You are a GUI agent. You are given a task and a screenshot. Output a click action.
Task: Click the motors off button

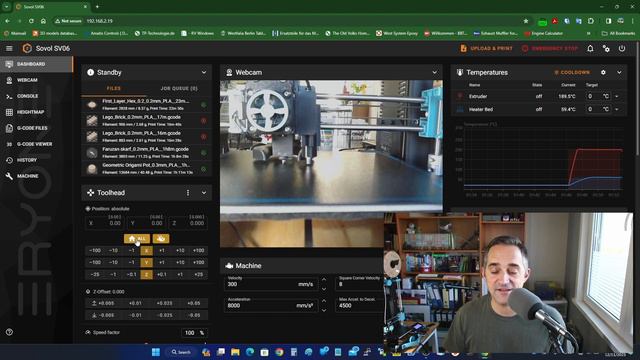click(161, 238)
